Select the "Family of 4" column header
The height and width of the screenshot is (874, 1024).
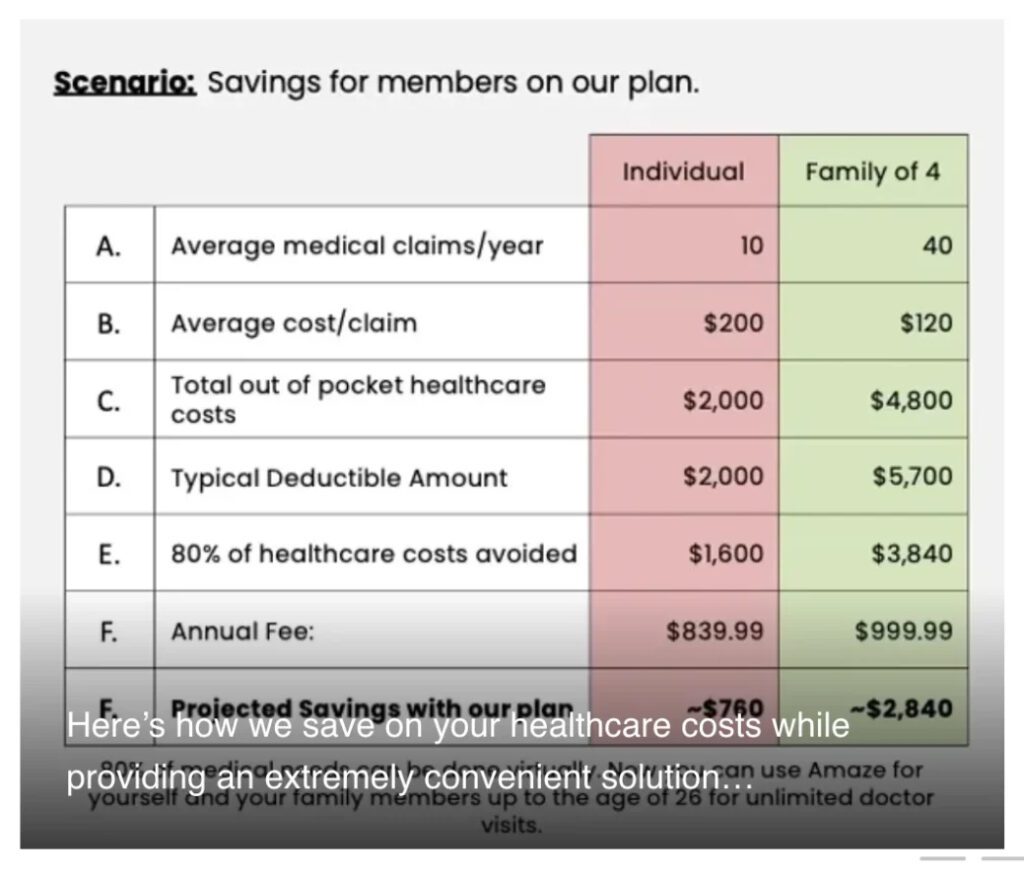tap(873, 171)
